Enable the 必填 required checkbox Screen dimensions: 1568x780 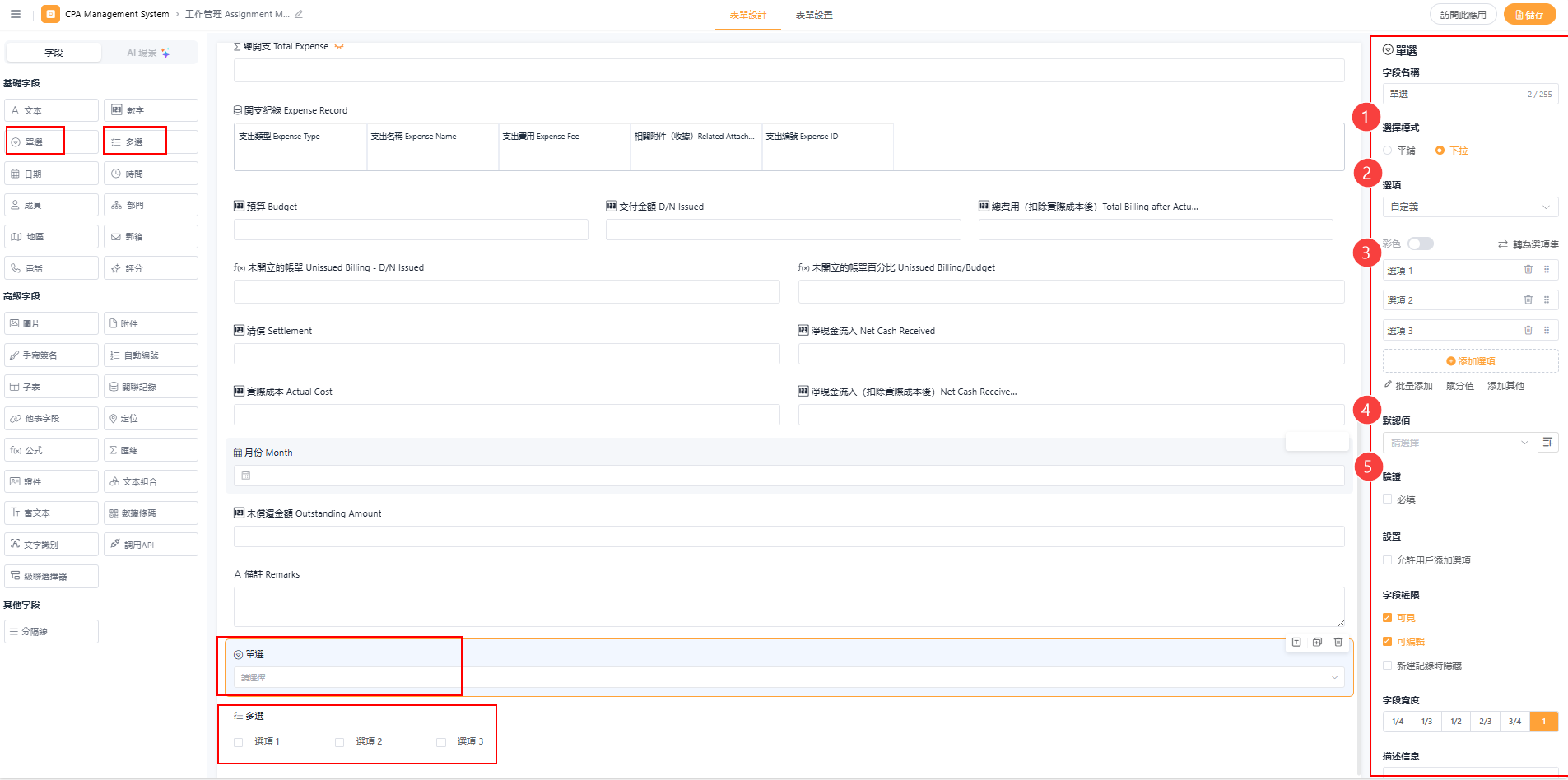click(x=1388, y=499)
